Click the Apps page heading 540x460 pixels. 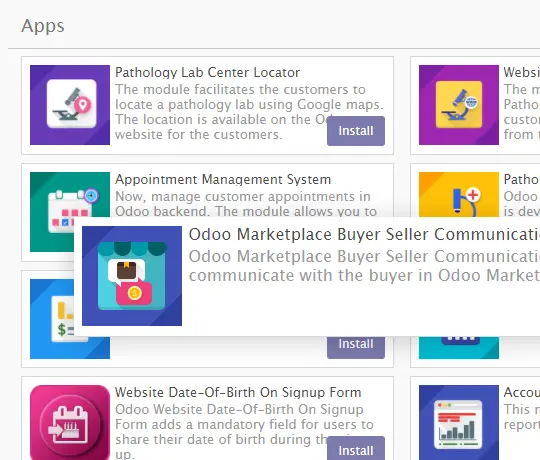pyautogui.click(x=43, y=26)
